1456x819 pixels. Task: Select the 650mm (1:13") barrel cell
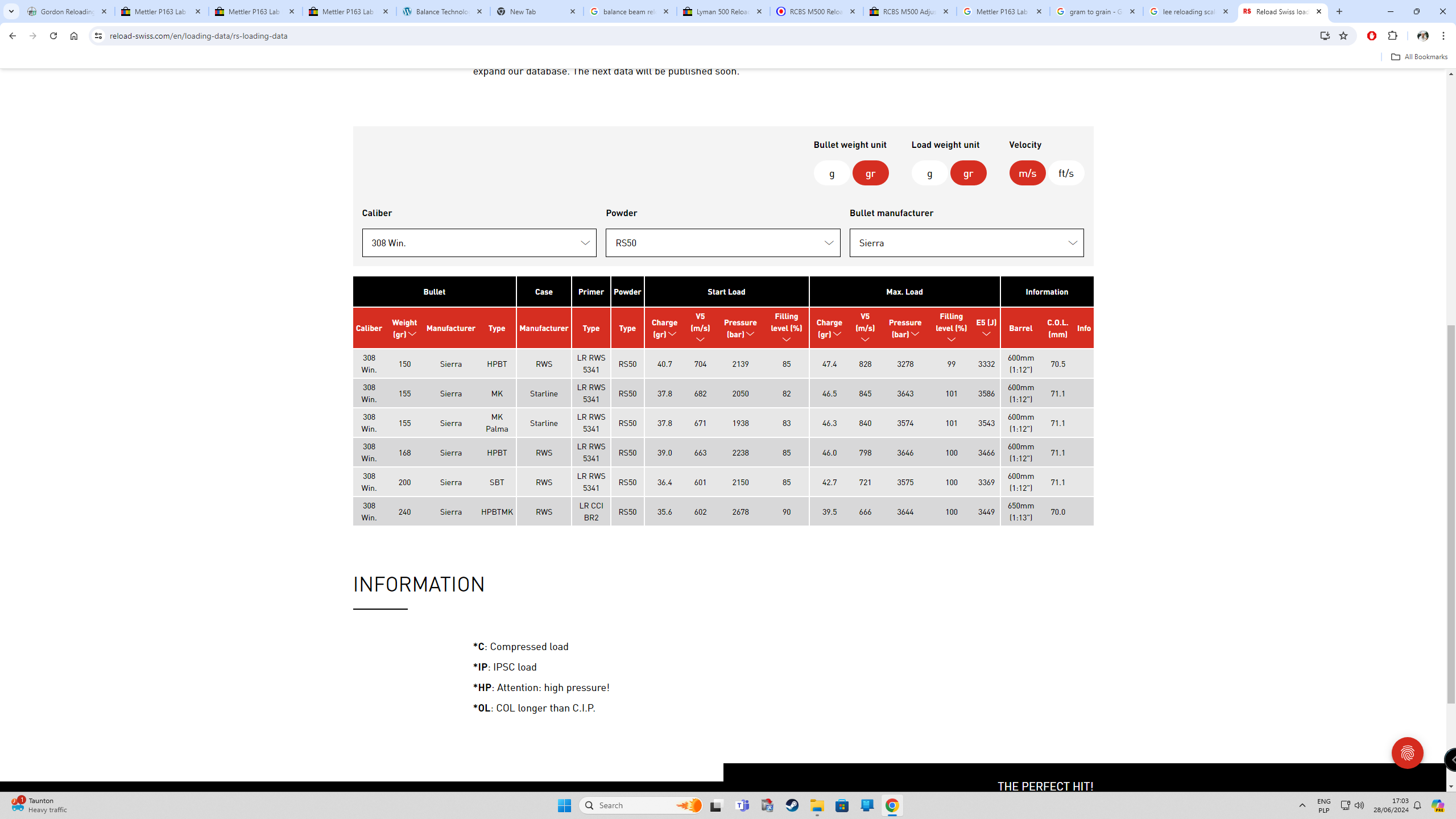1020,512
